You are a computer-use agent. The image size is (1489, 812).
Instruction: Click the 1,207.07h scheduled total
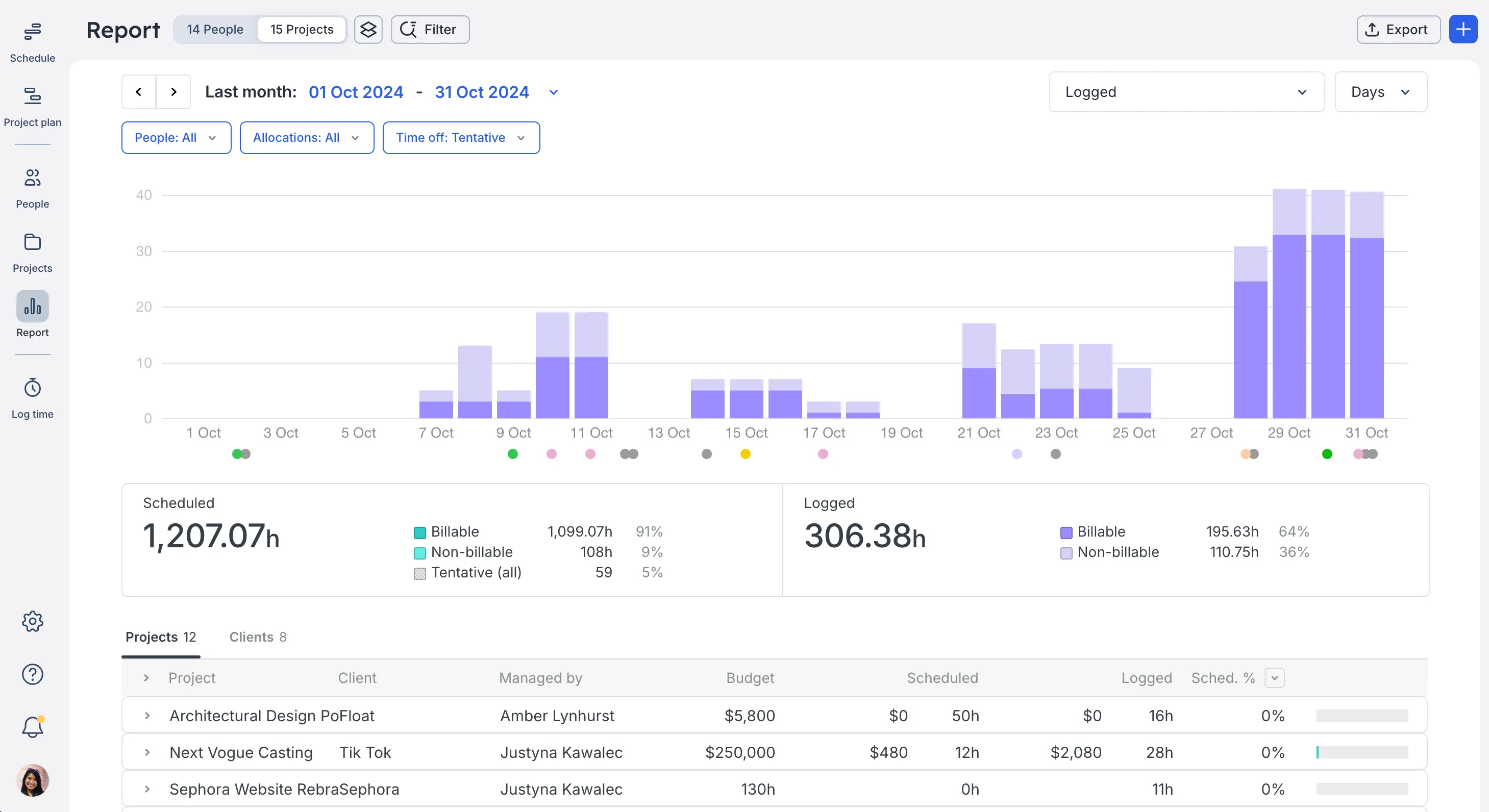[211, 536]
